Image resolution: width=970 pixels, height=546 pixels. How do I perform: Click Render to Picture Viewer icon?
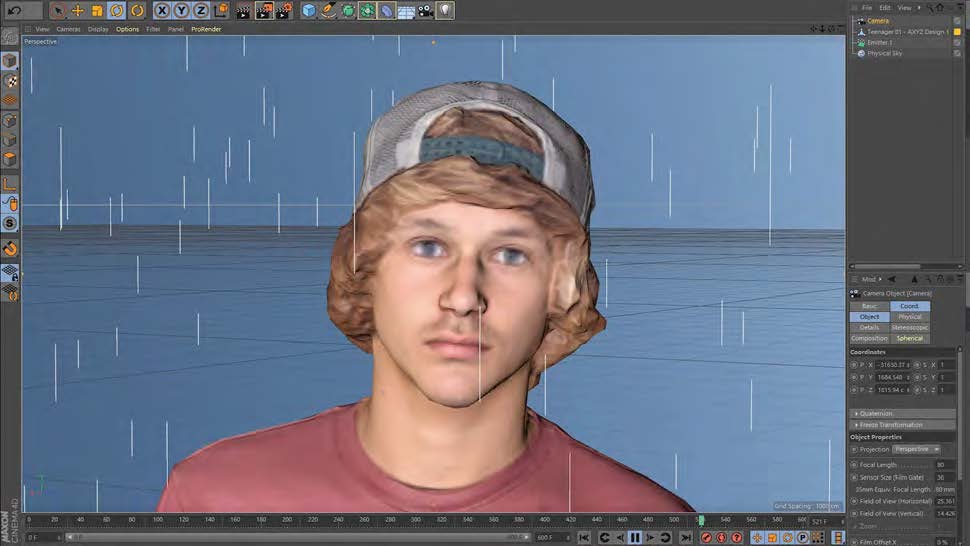[264, 11]
